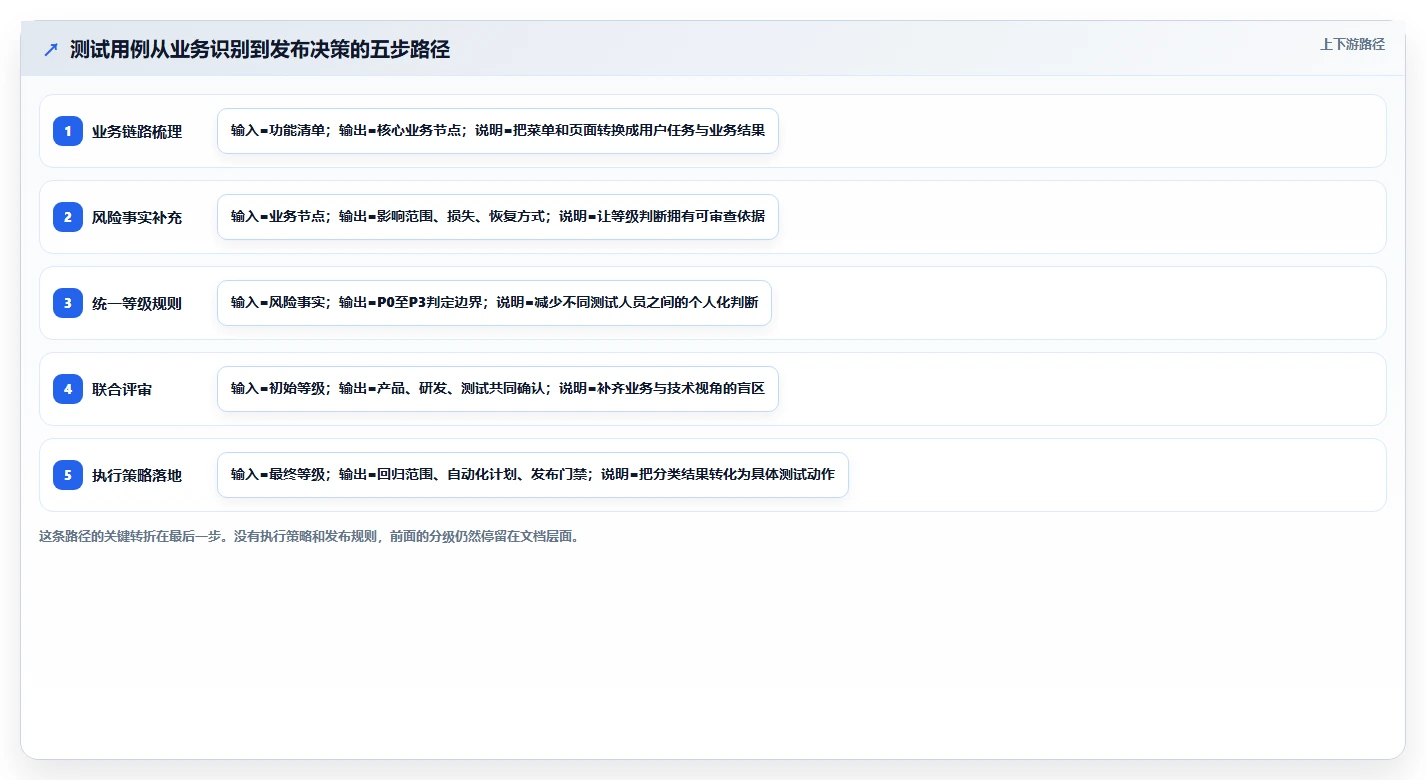Select step number badge 2
Image resolution: width=1426 pixels, height=780 pixels.
(68, 217)
